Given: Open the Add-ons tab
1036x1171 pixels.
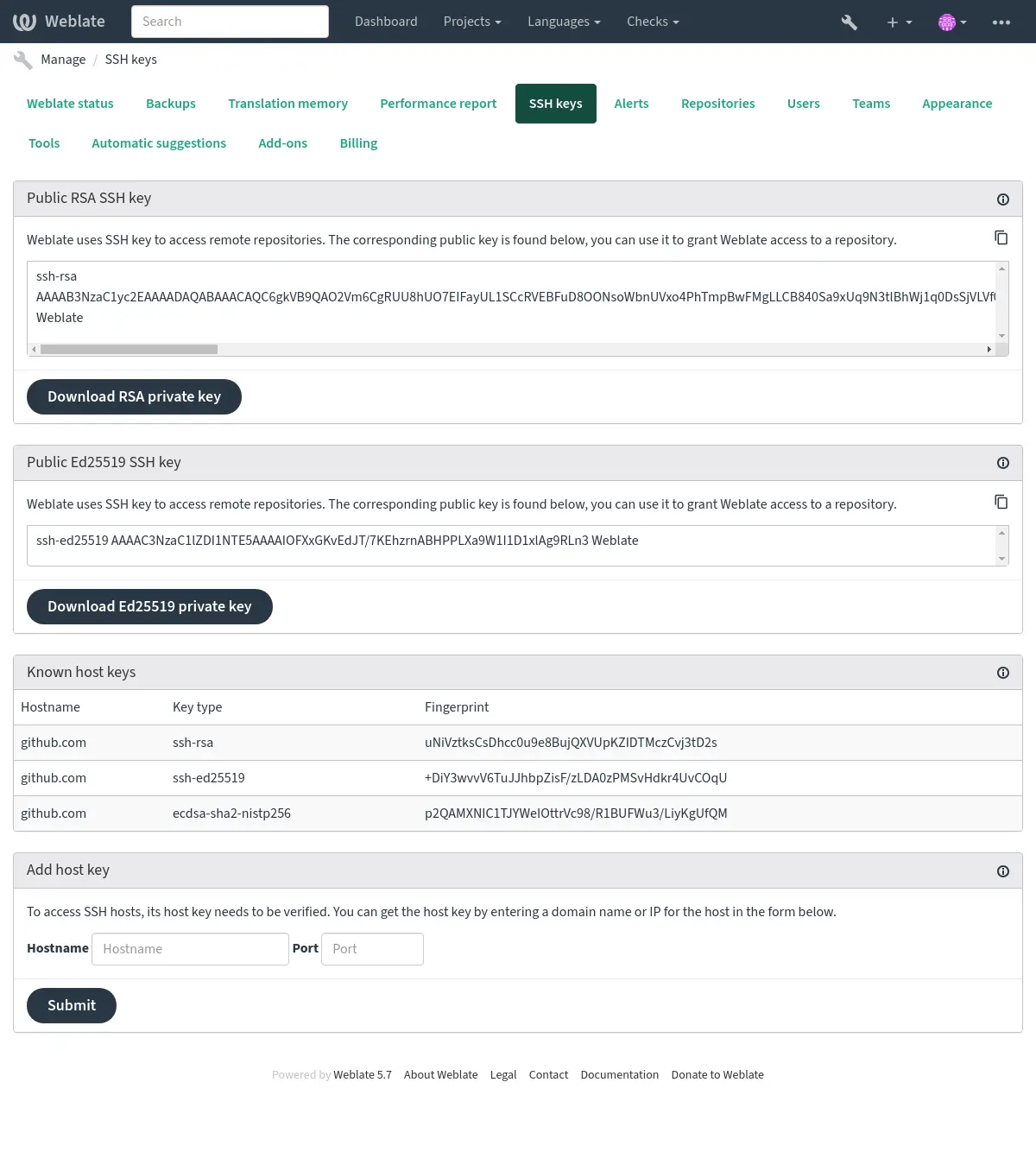Looking at the screenshot, I should click(x=283, y=143).
